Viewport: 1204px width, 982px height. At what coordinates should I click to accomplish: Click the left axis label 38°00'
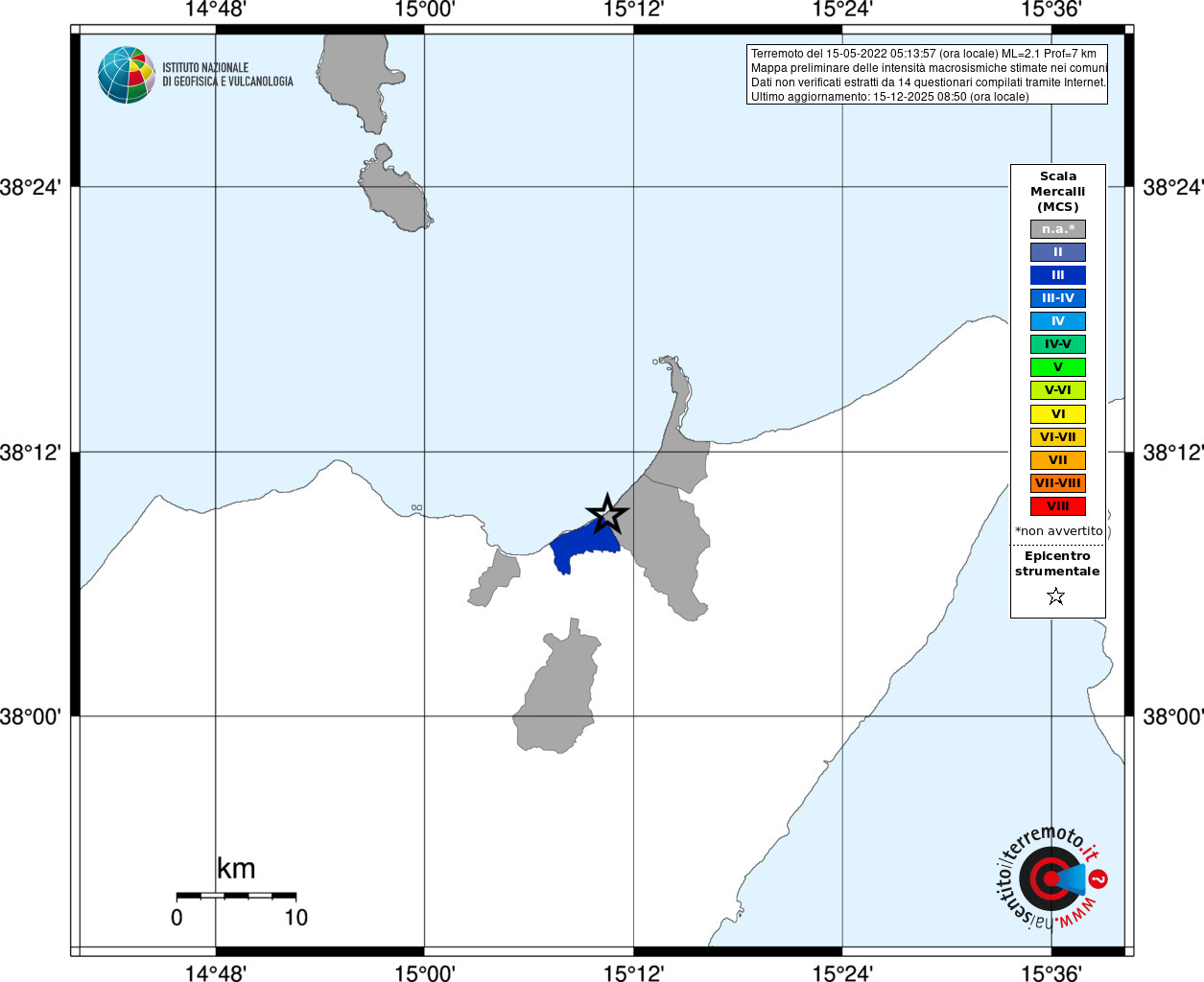point(31,716)
